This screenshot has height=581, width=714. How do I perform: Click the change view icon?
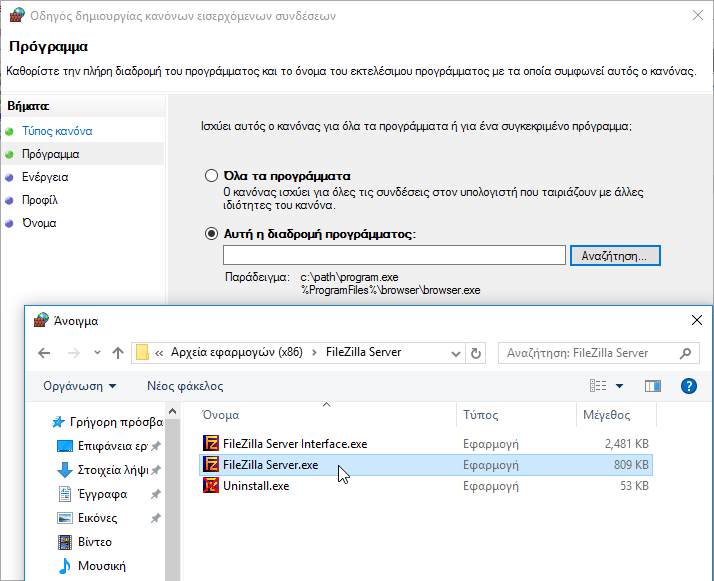coord(598,386)
